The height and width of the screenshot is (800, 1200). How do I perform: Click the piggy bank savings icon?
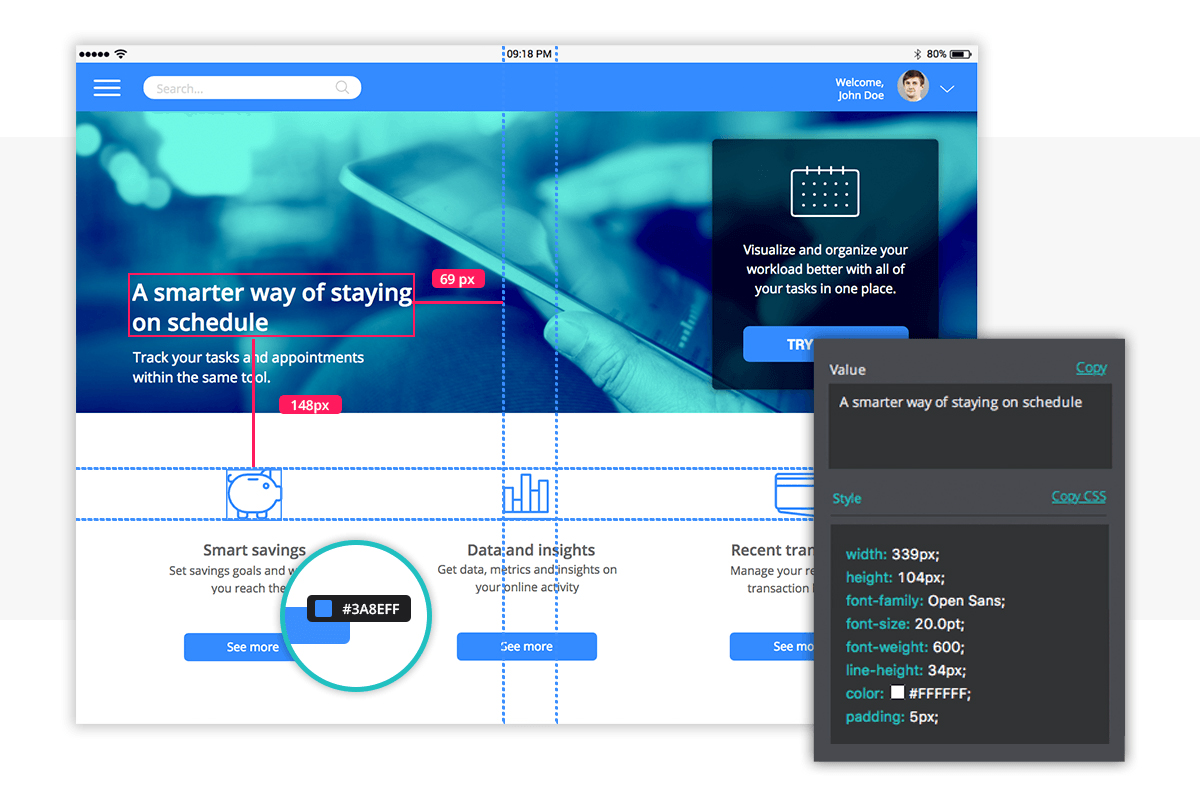coord(253,494)
